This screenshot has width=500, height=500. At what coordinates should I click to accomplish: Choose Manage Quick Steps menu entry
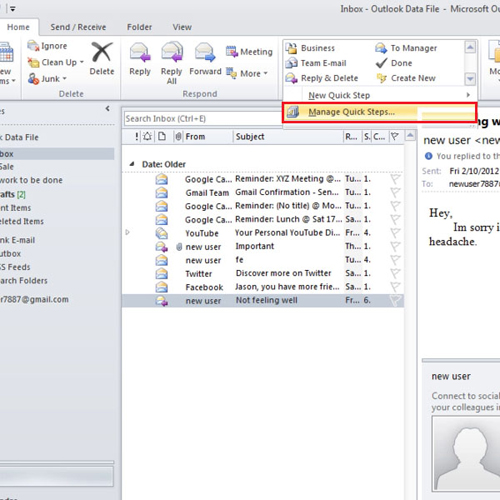click(380, 112)
